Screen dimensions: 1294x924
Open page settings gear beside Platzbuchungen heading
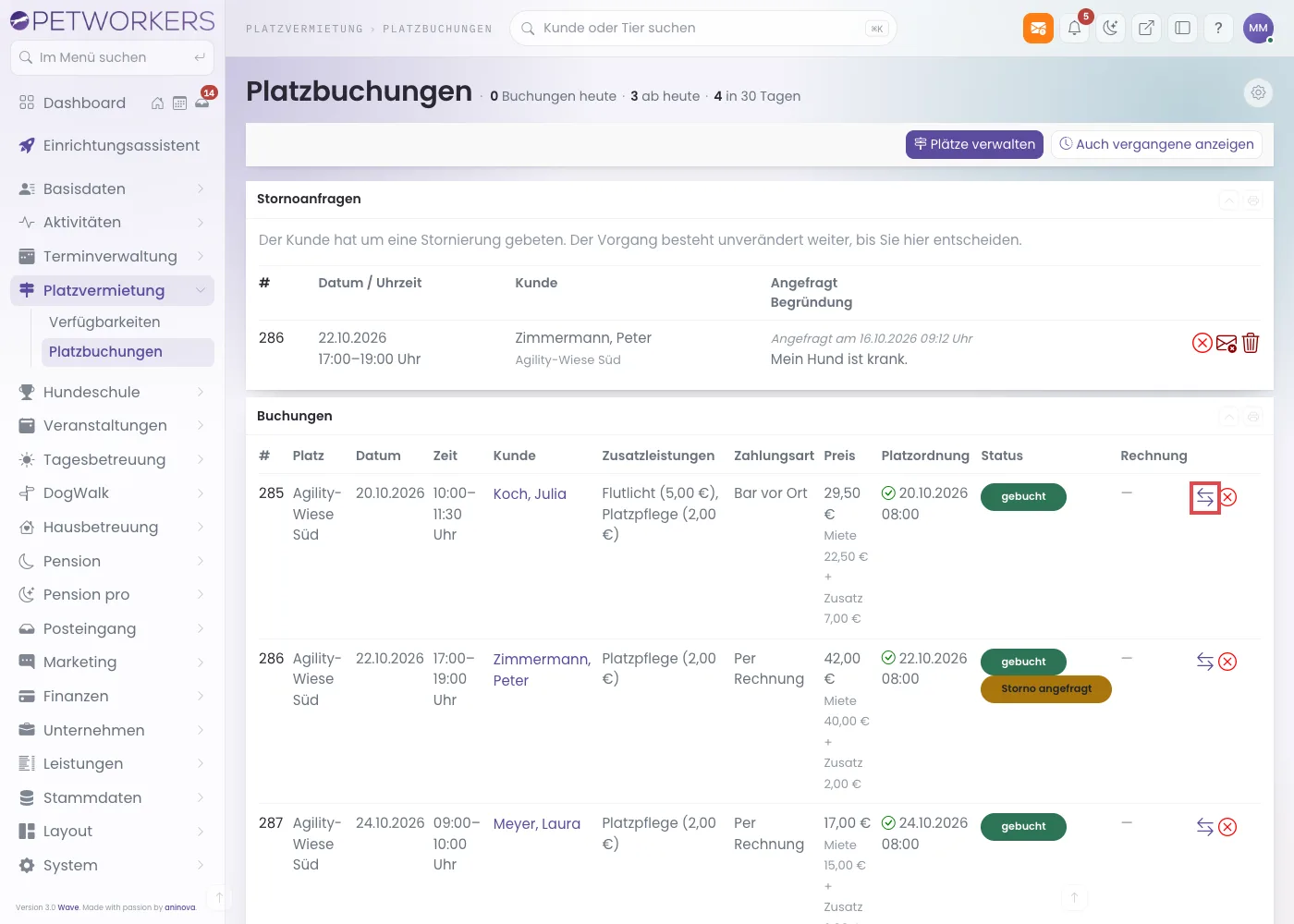pyautogui.click(x=1258, y=92)
